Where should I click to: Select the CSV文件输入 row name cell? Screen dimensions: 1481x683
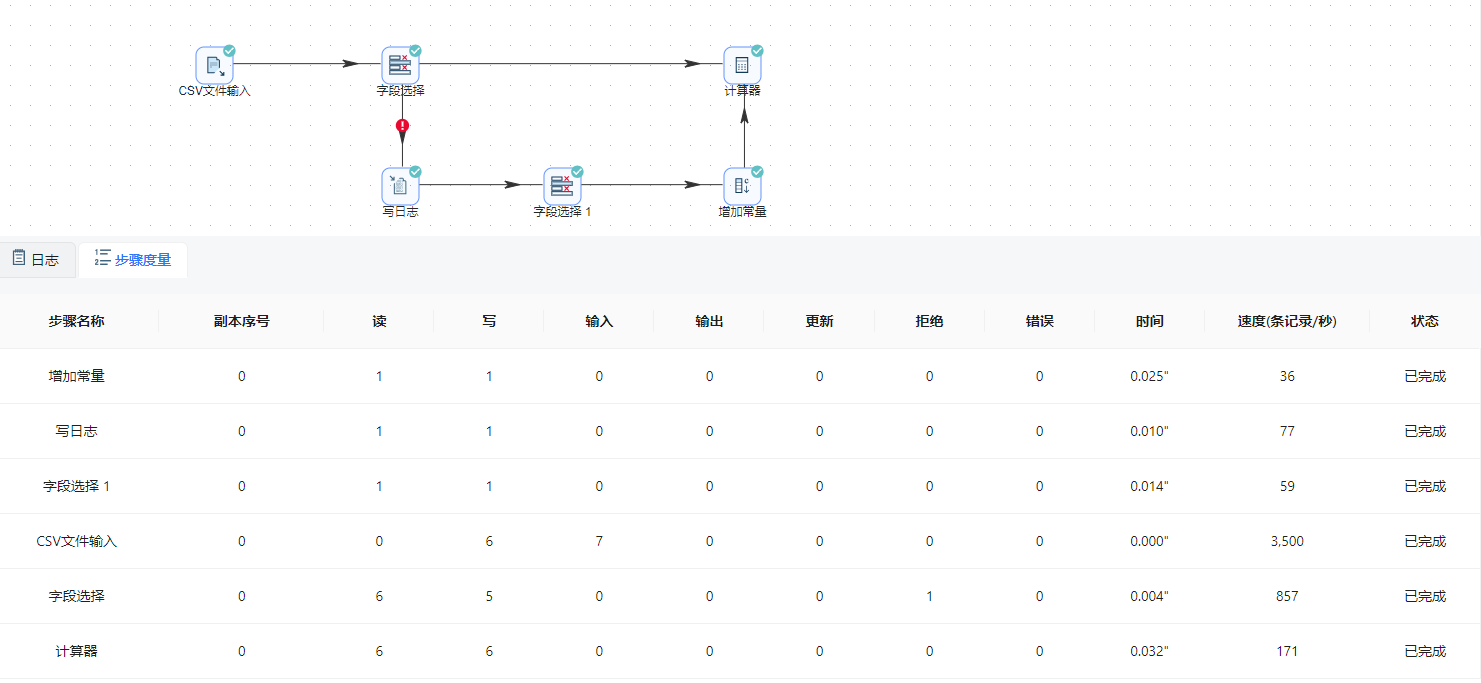click(76, 541)
